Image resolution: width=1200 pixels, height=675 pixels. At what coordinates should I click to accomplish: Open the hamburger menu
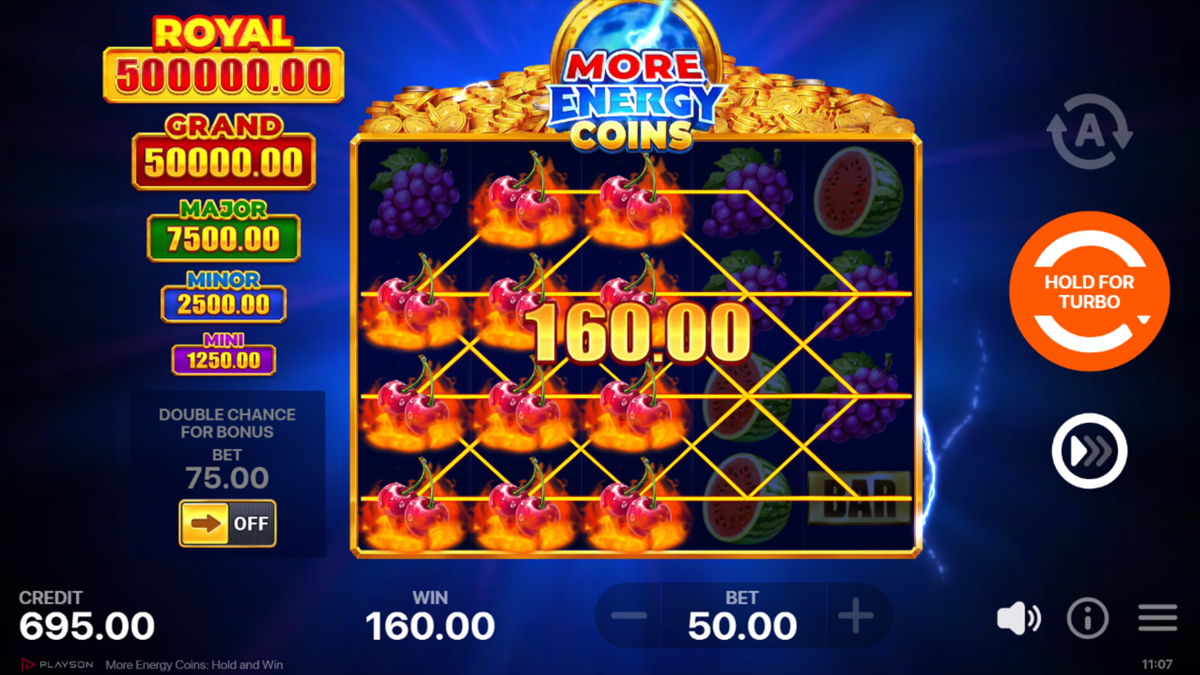pos(1157,619)
